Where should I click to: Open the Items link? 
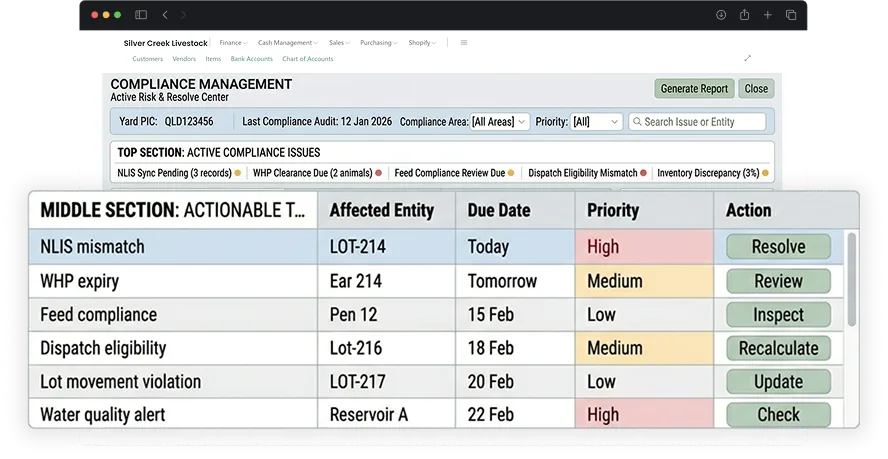(213, 59)
